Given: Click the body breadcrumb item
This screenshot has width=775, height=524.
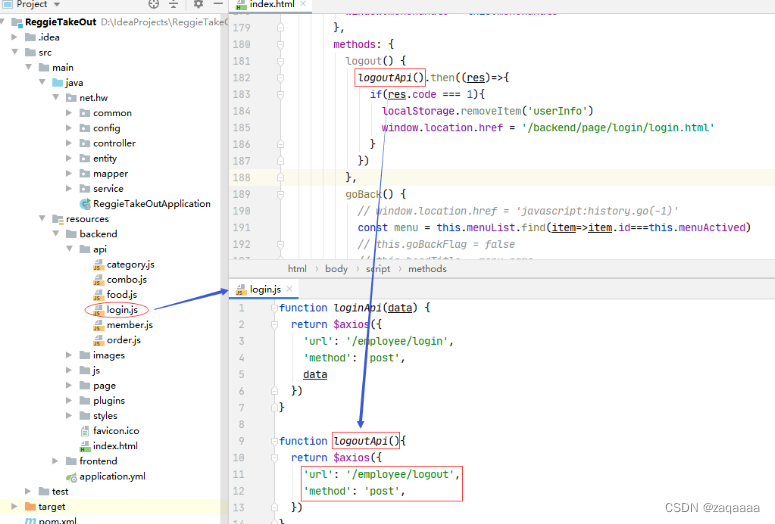Looking at the screenshot, I should [337, 269].
